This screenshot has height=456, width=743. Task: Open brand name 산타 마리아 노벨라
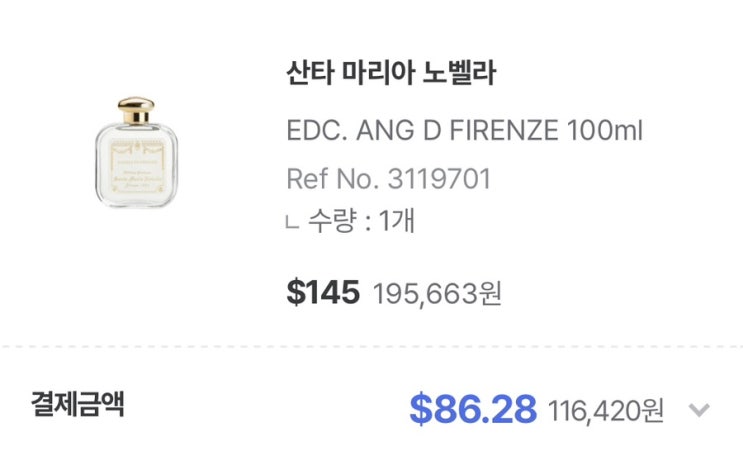click(x=391, y=74)
